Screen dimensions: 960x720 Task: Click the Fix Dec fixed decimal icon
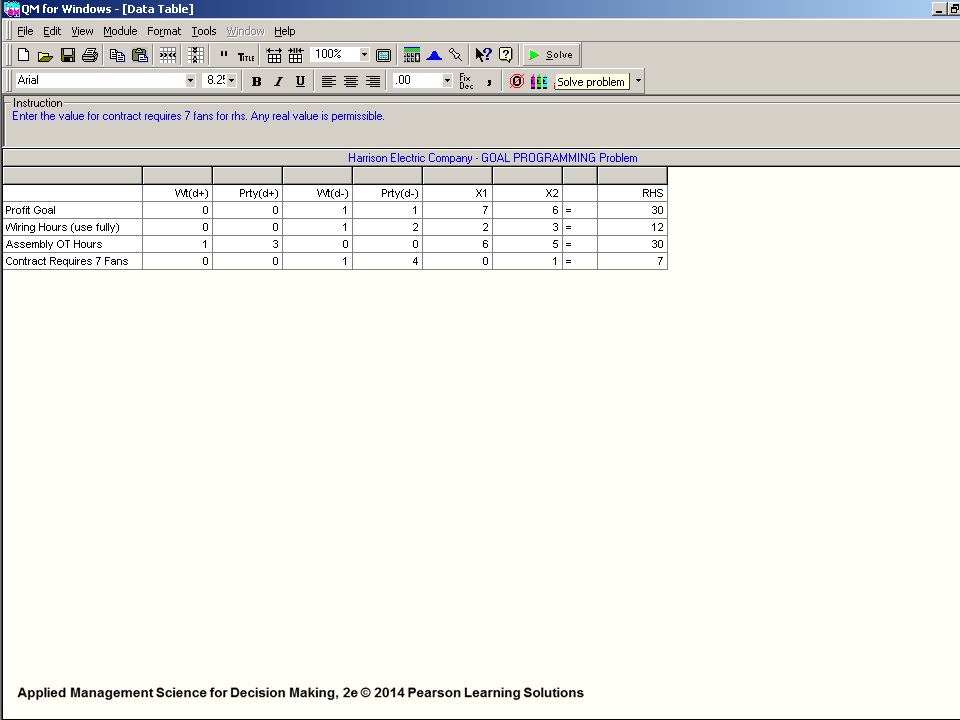click(x=467, y=81)
